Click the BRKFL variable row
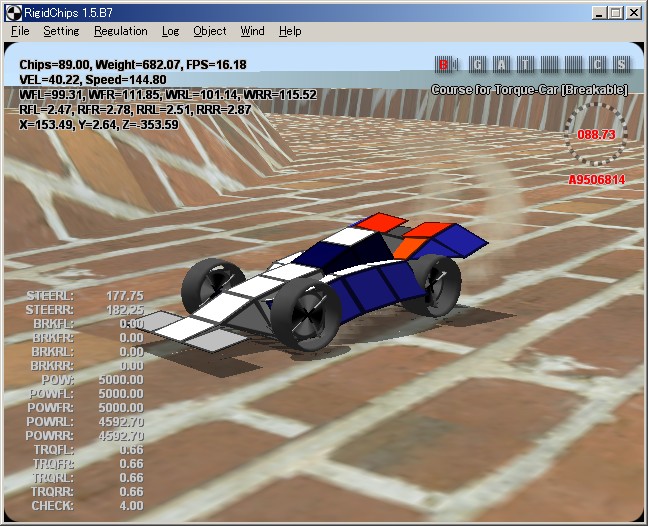This screenshot has height=526, width=648. pyautogui.click(x=88, y=324)
